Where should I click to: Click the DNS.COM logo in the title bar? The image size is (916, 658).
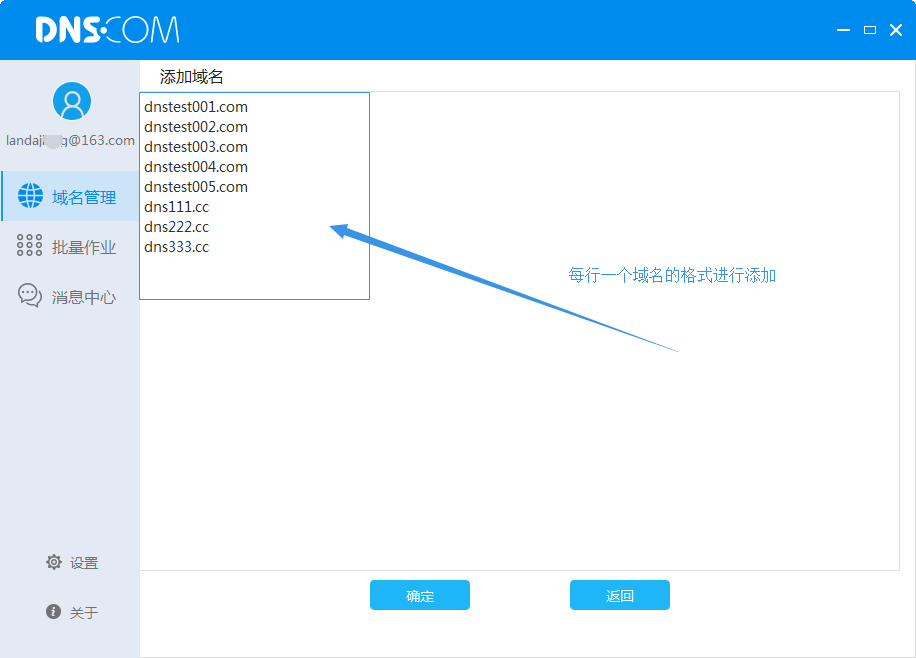pyautogui.click(x=107, y=30)
